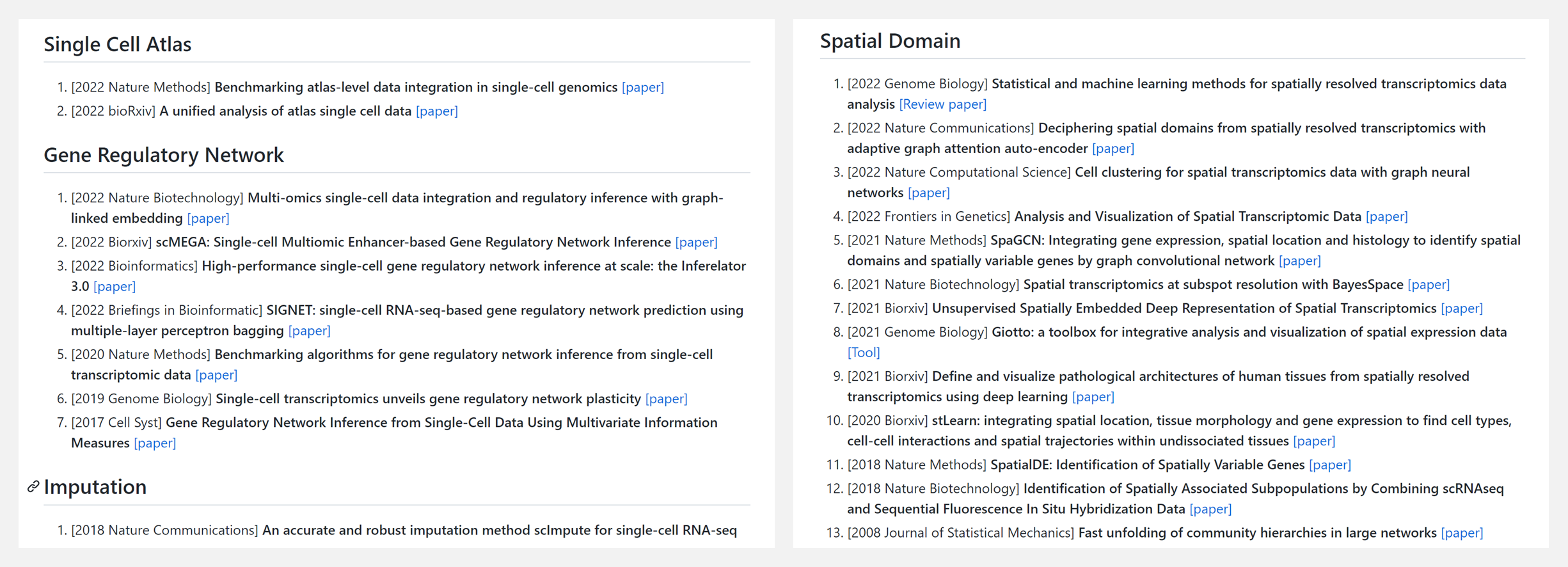The width and height of the screenshot is (1568, 567).
Task: Click the anchor link icon beside Imputation heading
Action: pyautogui.click(x=33, y=487)
